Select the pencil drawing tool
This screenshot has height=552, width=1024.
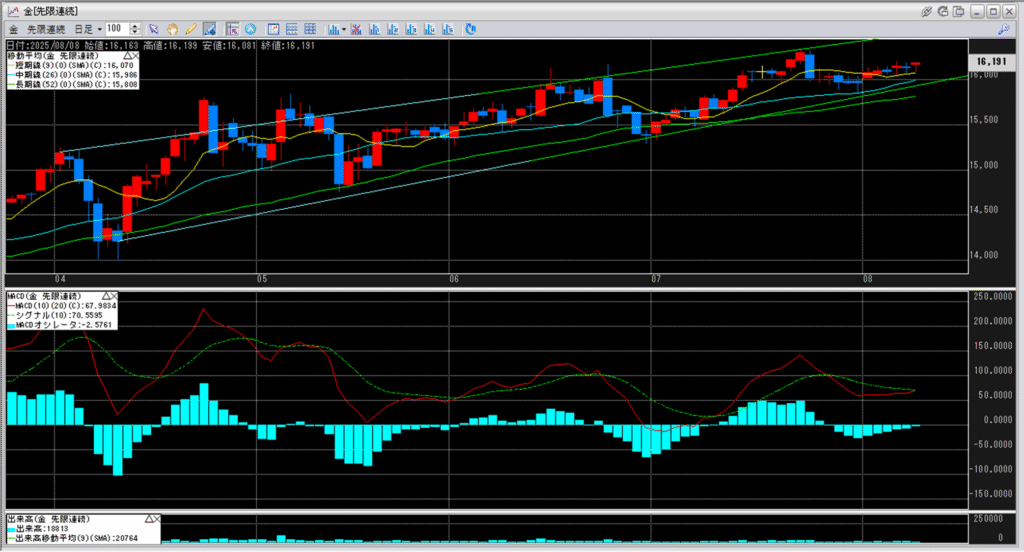coord(191,29)
